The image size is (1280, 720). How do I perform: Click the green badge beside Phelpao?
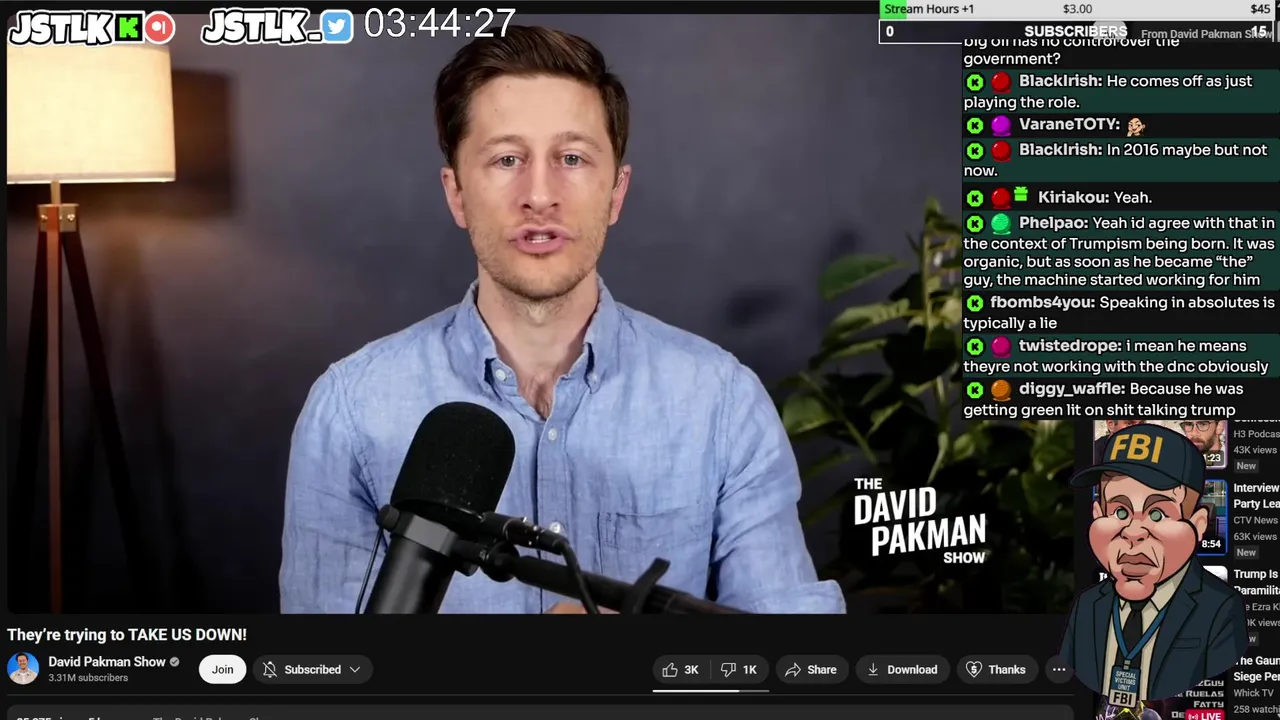tap(1001, 224)
